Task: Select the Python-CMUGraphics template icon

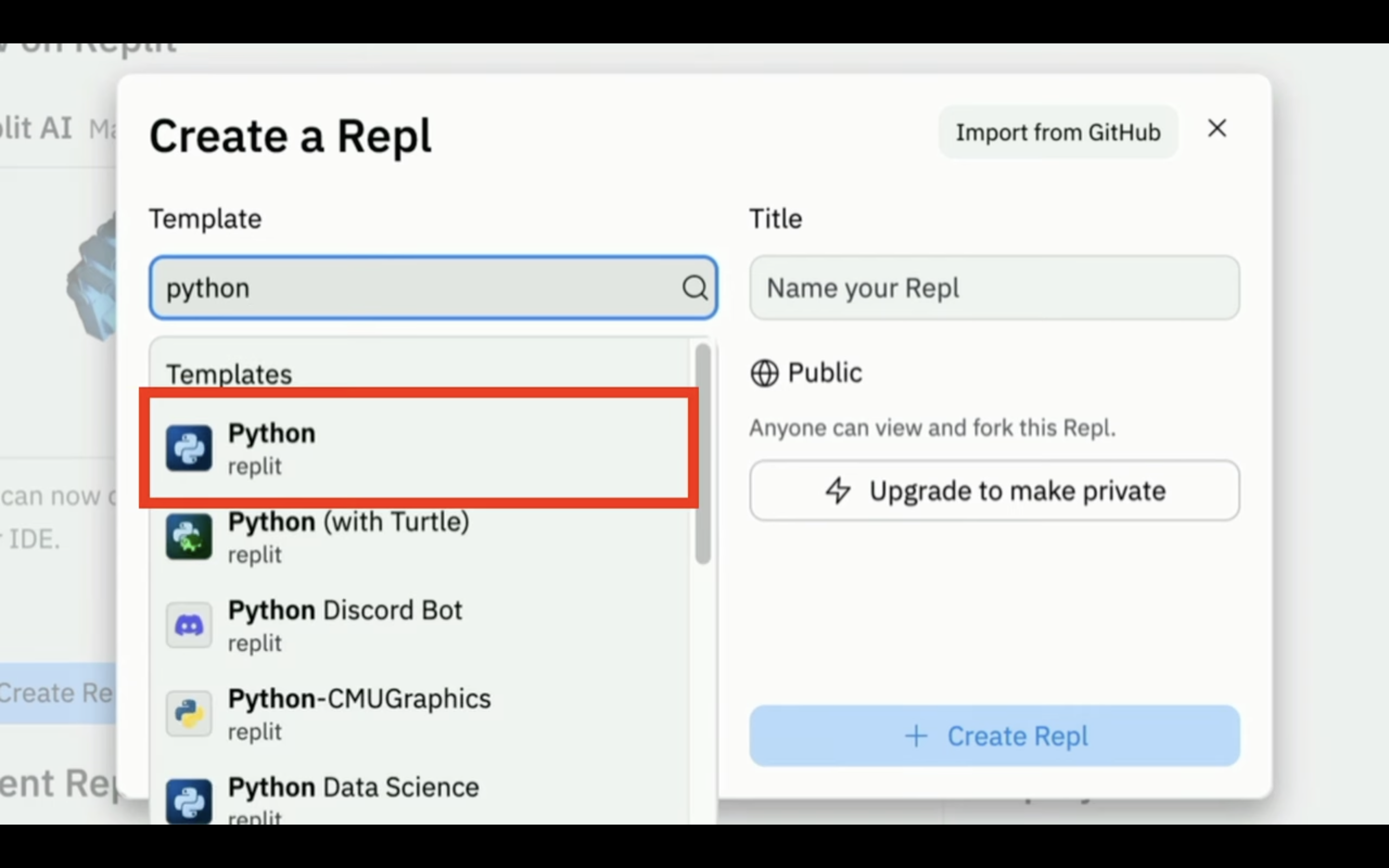Action: [189, 714]
